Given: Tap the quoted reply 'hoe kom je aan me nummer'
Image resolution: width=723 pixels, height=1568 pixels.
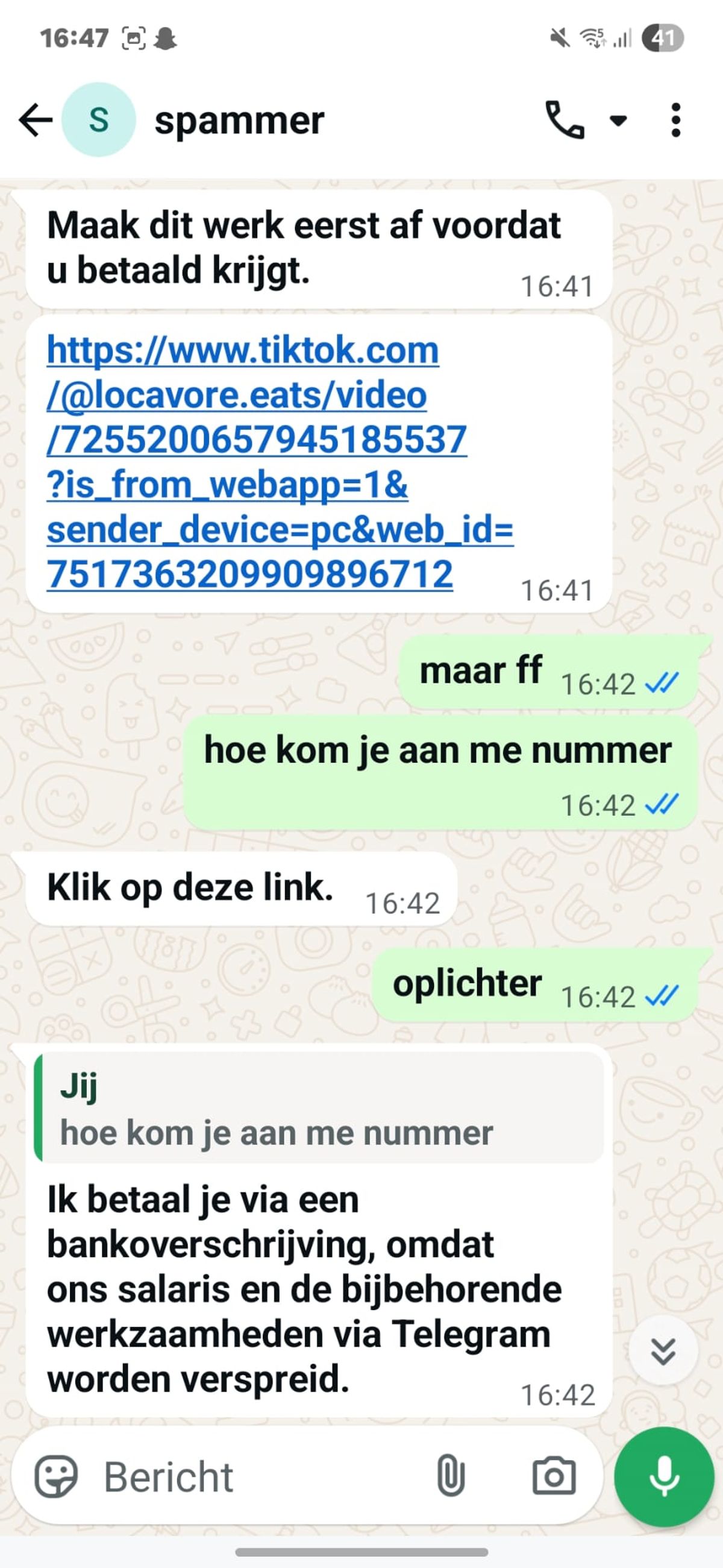Looking at the screenshot, I should point(319,1107).
